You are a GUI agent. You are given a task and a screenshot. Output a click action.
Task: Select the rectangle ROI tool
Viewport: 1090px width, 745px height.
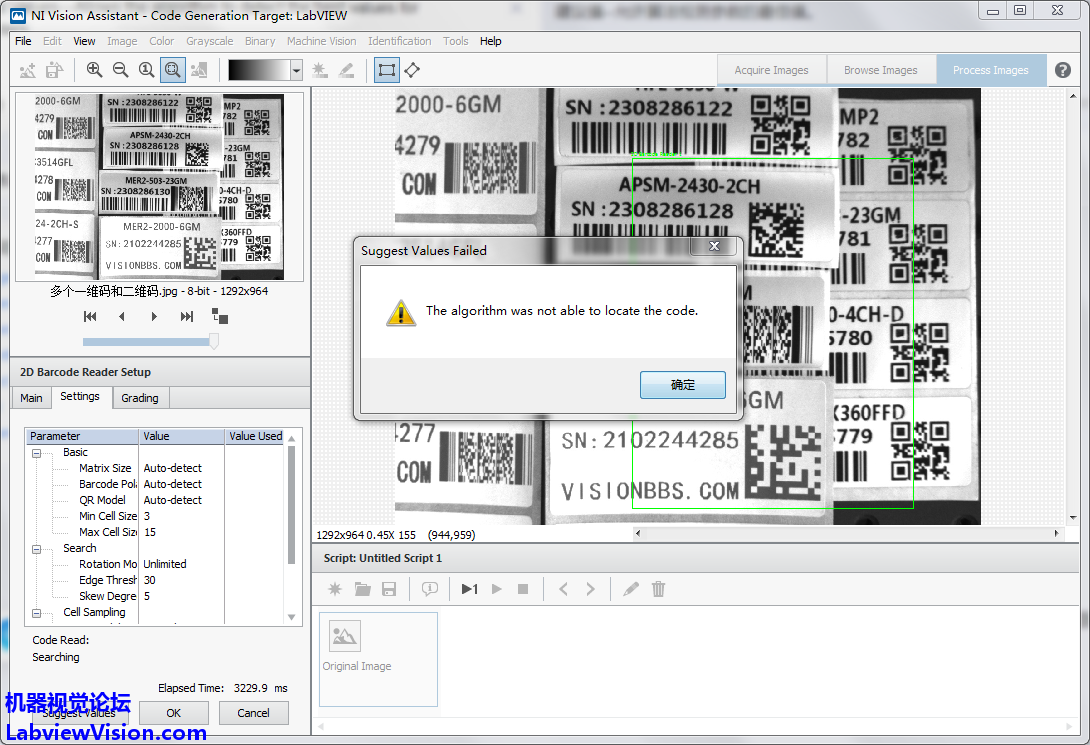386,70
